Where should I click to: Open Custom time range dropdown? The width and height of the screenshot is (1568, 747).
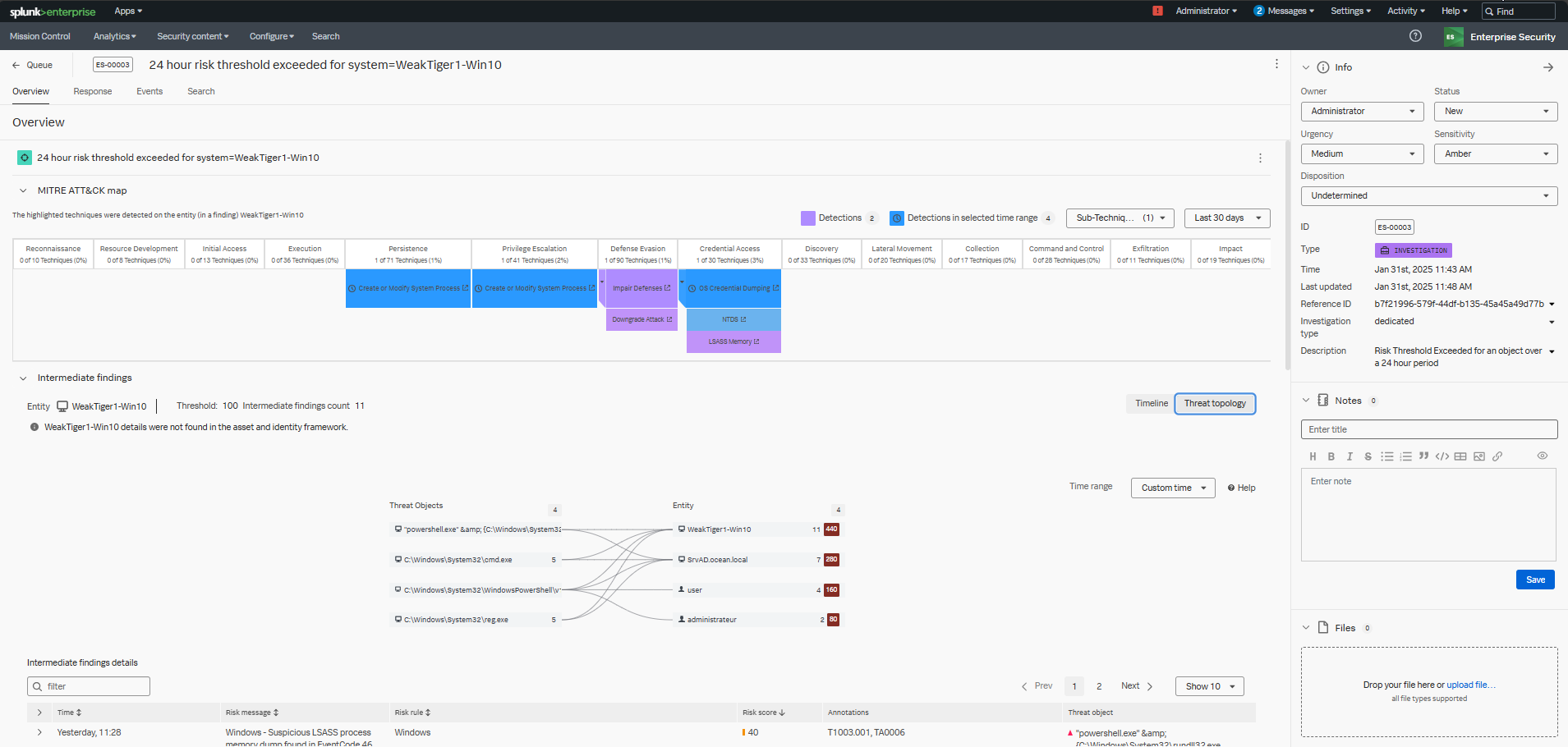tap(1173, 488)
